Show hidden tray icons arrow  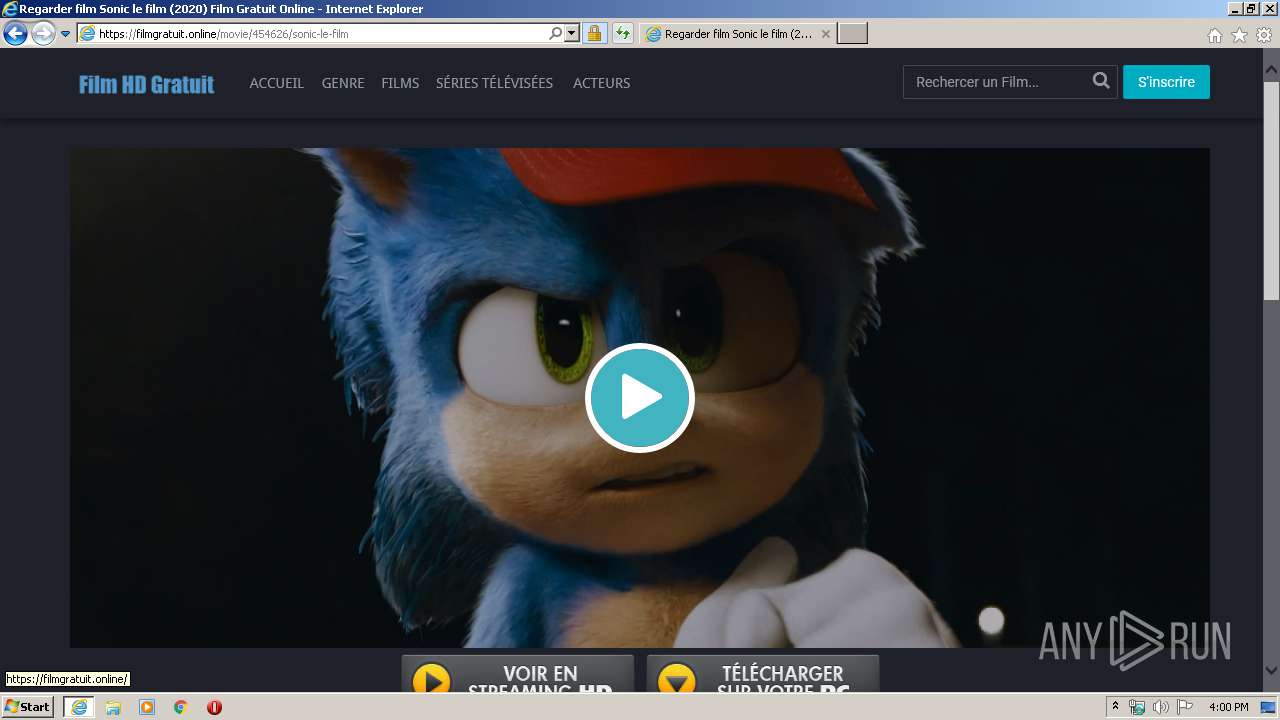pos(1115,707)
